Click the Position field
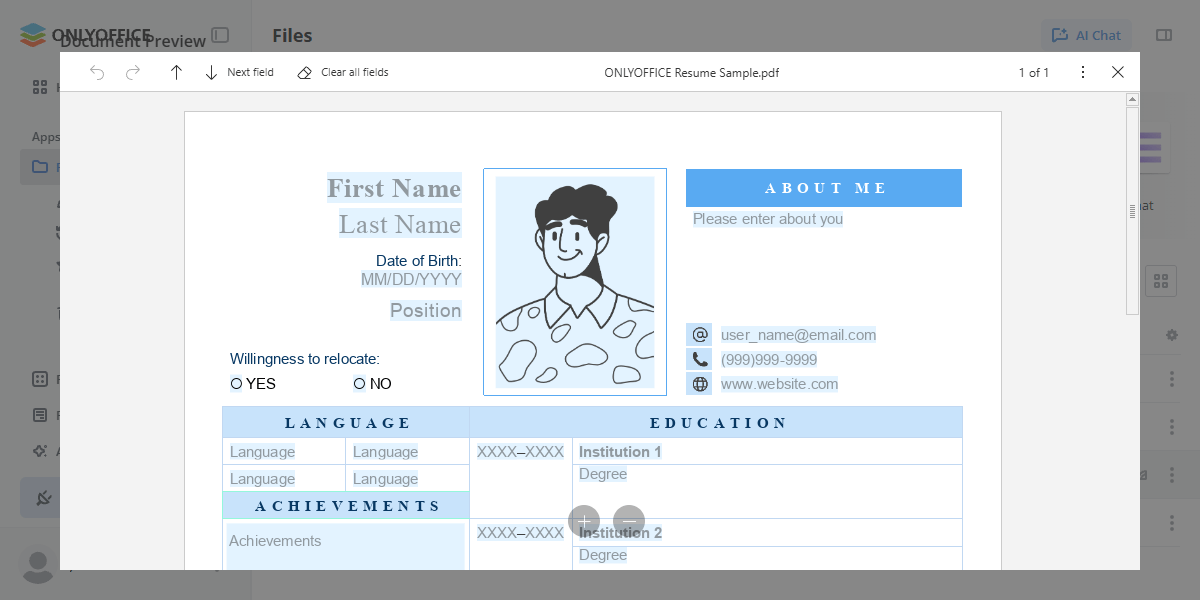1200x600 pixels. (426, 310)
